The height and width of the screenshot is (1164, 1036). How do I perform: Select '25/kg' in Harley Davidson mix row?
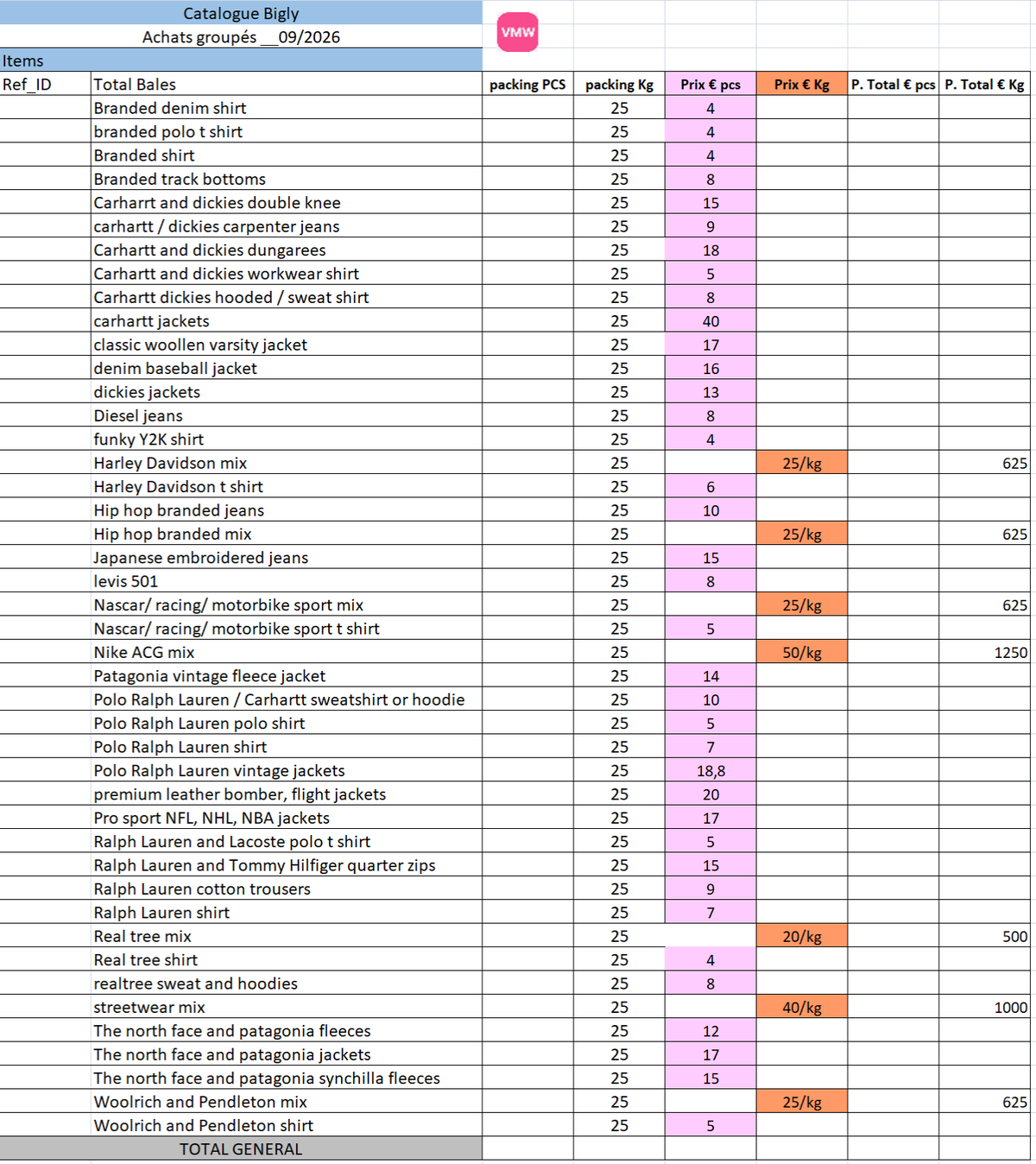point(802,463)
